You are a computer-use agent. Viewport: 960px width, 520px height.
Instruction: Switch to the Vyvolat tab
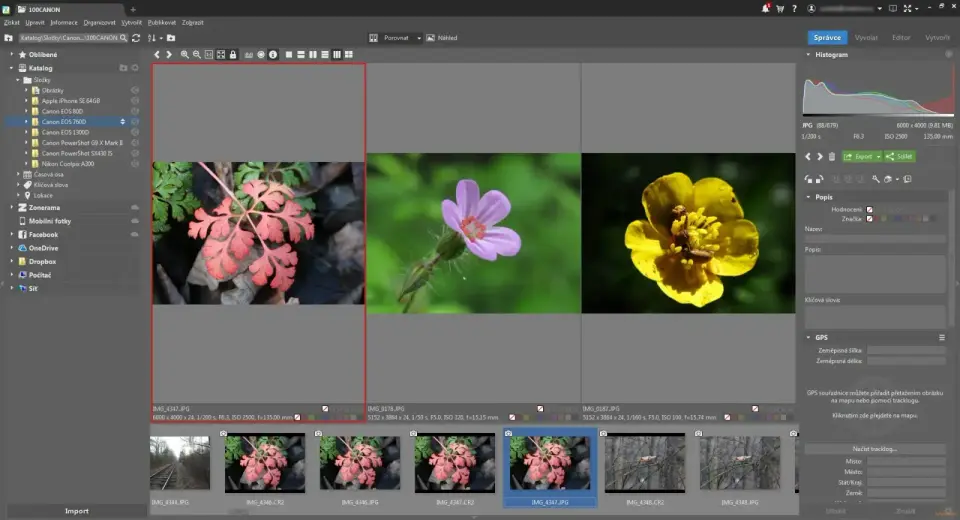866,38
